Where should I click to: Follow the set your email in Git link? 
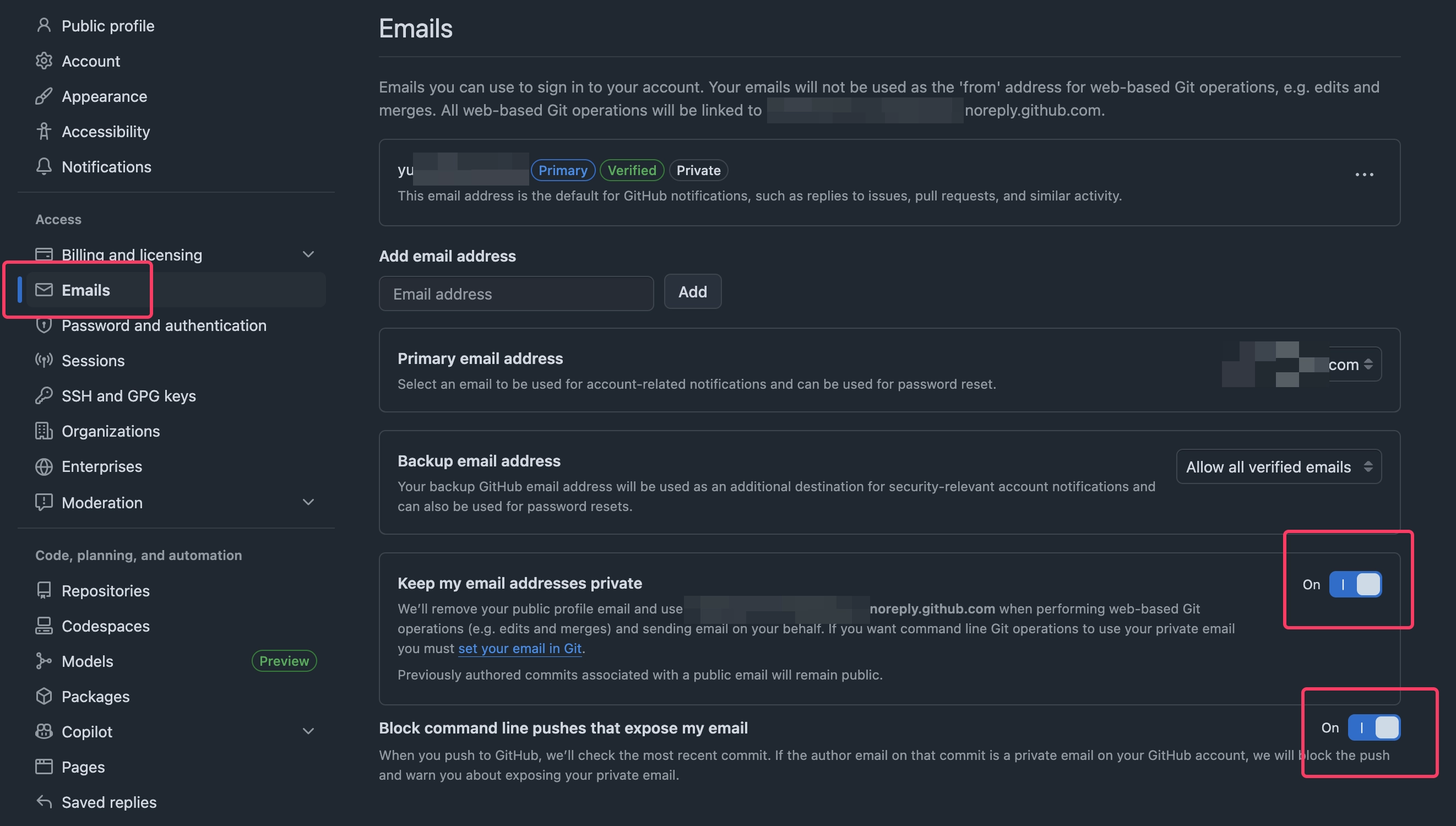(519, 648)
